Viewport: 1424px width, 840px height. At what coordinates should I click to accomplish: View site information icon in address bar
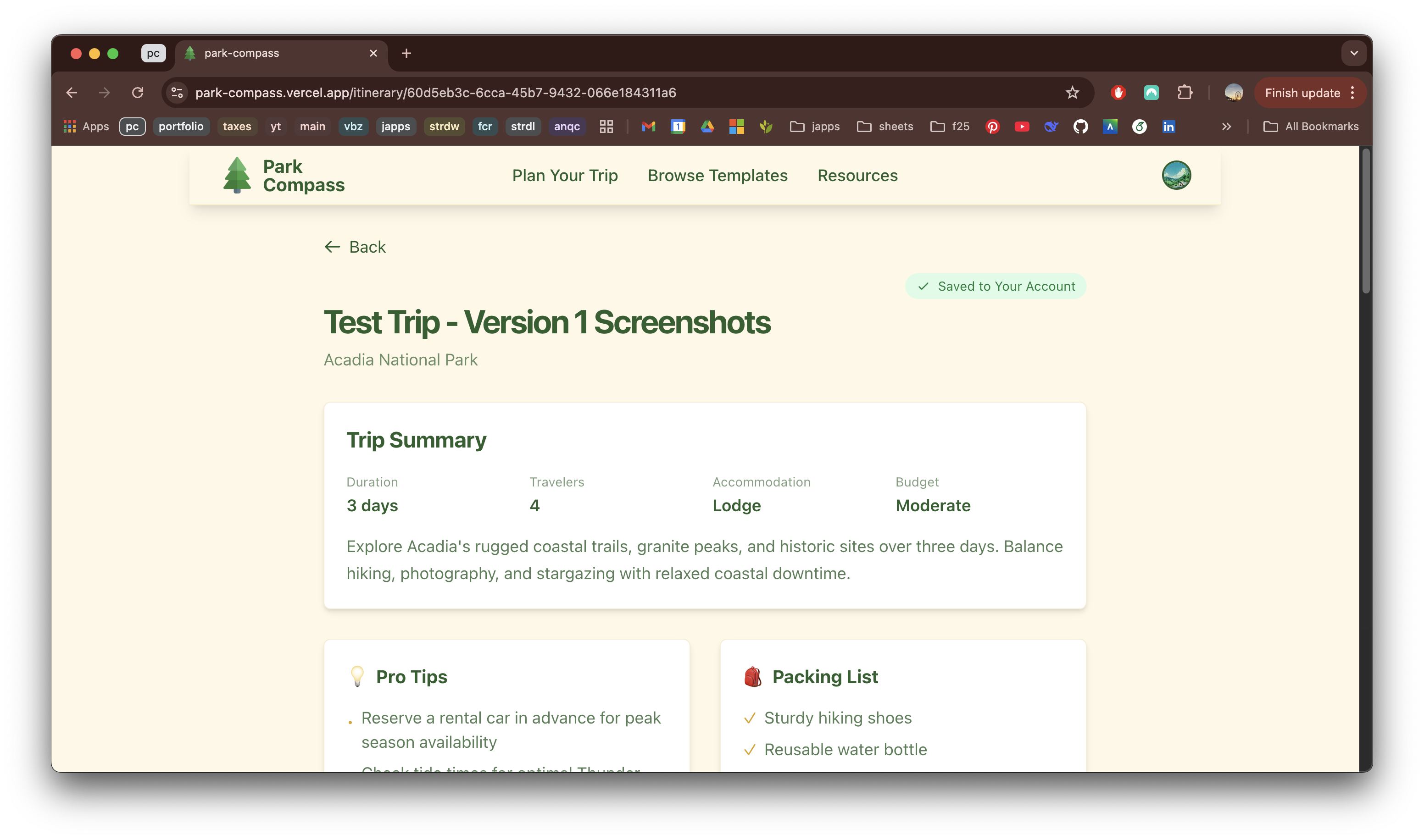point(177,93)
